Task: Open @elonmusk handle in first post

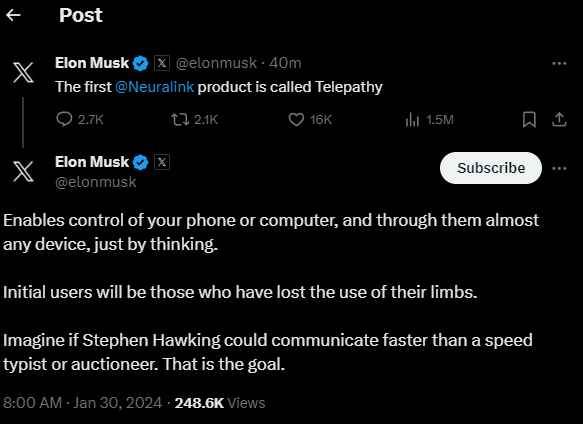Action: [x=216, y=63]
